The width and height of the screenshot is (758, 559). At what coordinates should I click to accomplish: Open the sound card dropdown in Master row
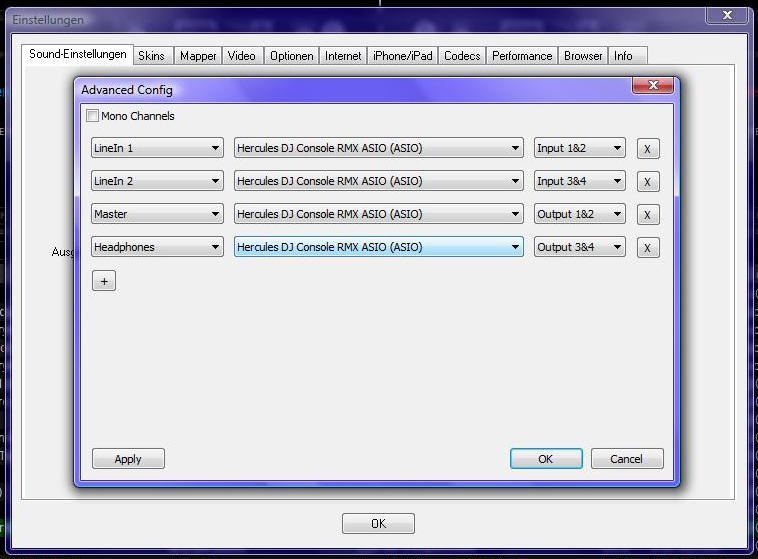[x=379, y=214]
